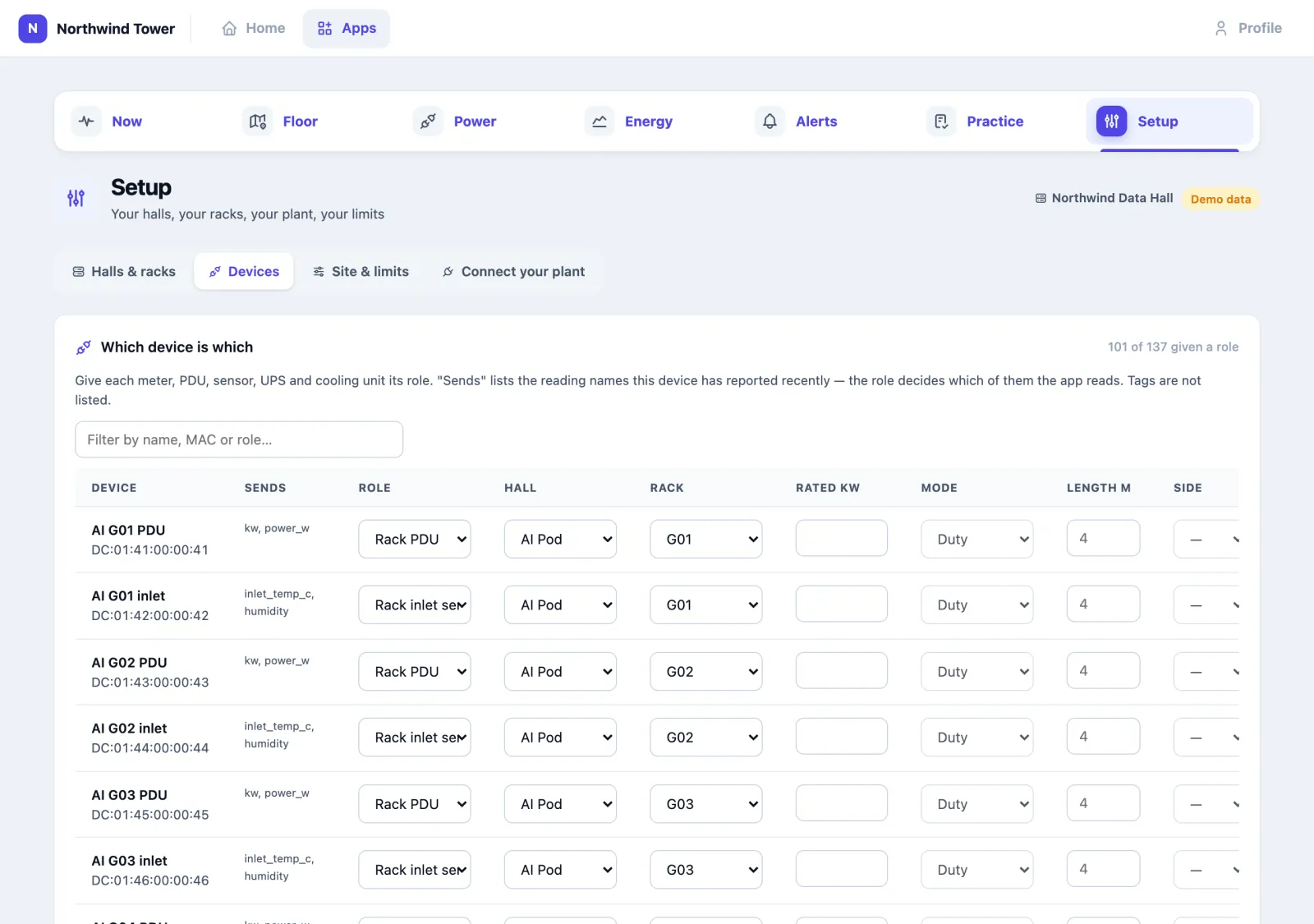Click the Rated kW field for AI G01 PDU

pyautogui.click(x=841, y=538)
